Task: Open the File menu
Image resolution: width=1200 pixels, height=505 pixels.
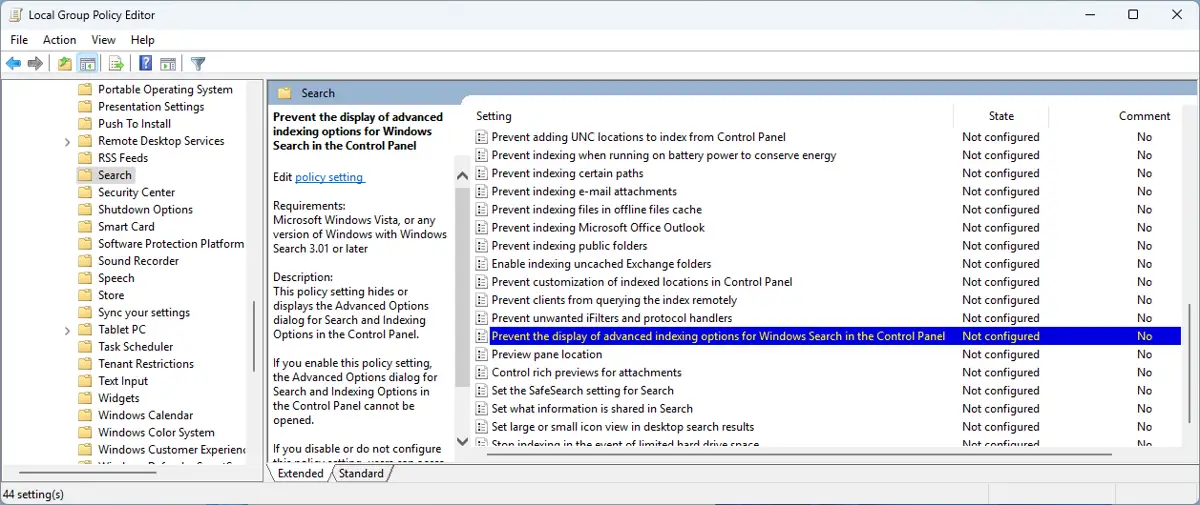Action: tap(19, 40)
